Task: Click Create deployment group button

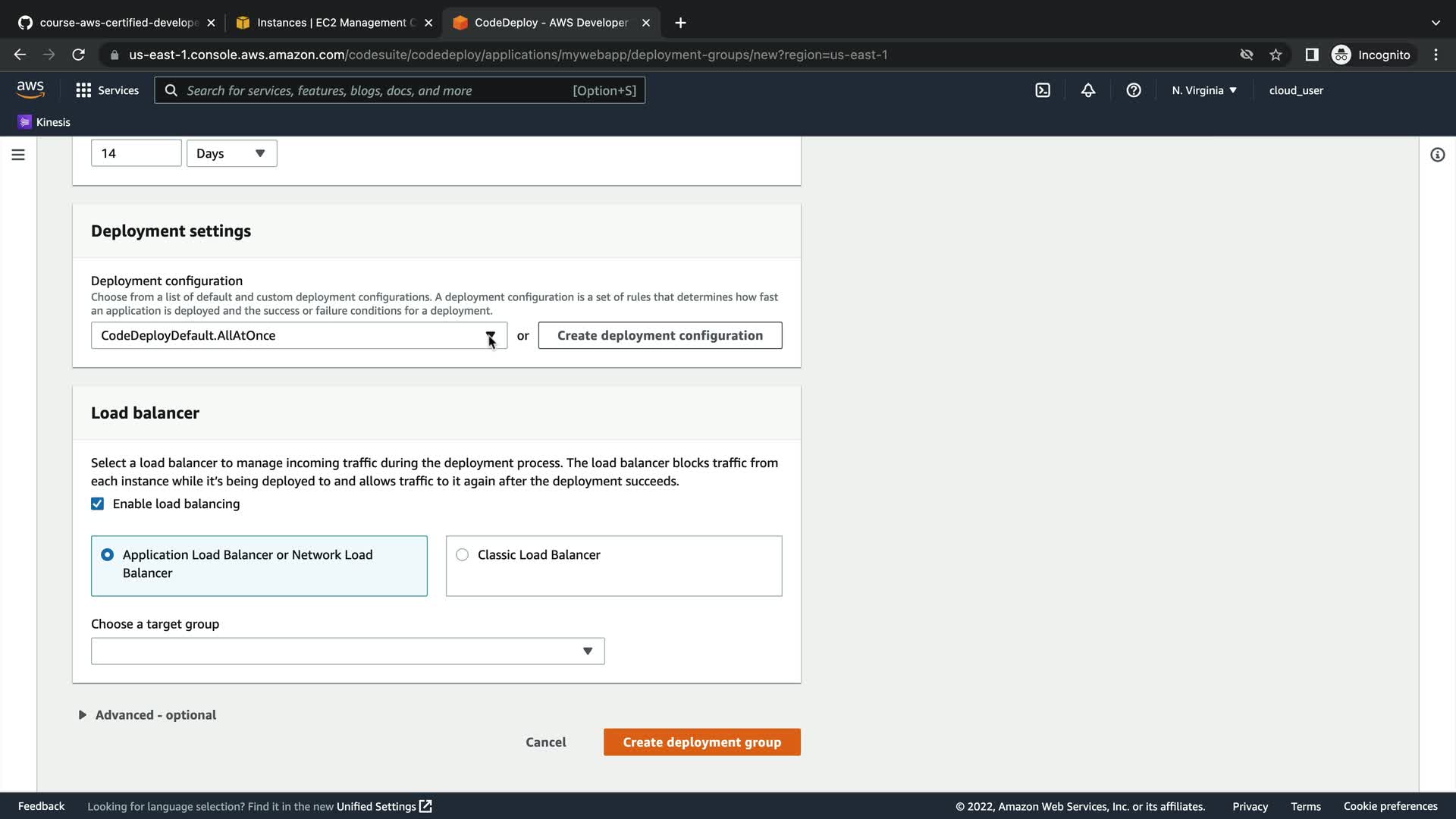Action: (x=701, y=742)
